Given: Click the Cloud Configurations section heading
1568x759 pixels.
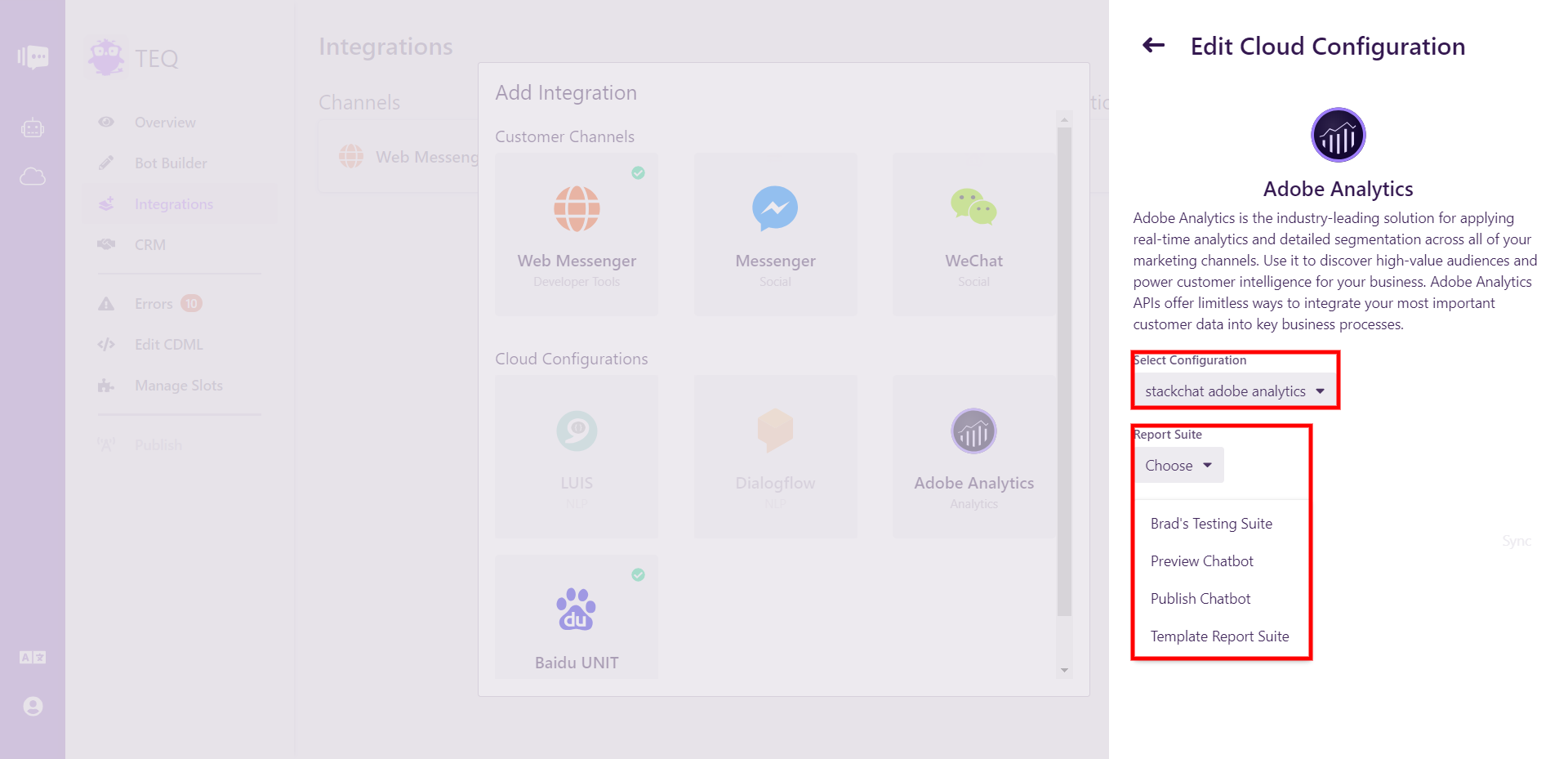Looking at the screenshot, I should [x=571, y=359].
